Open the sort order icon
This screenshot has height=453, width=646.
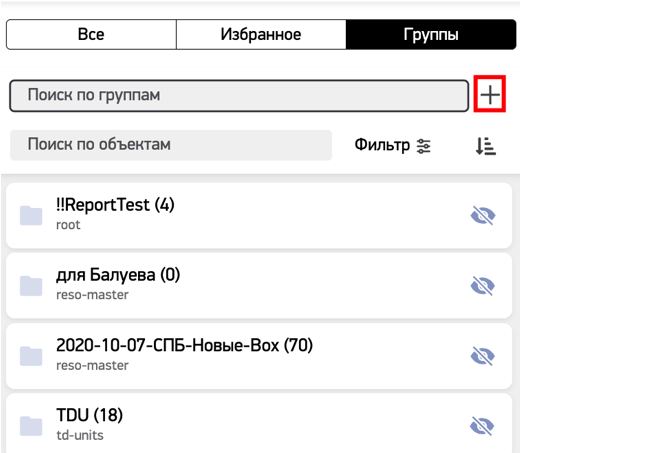tap(485, 146)
